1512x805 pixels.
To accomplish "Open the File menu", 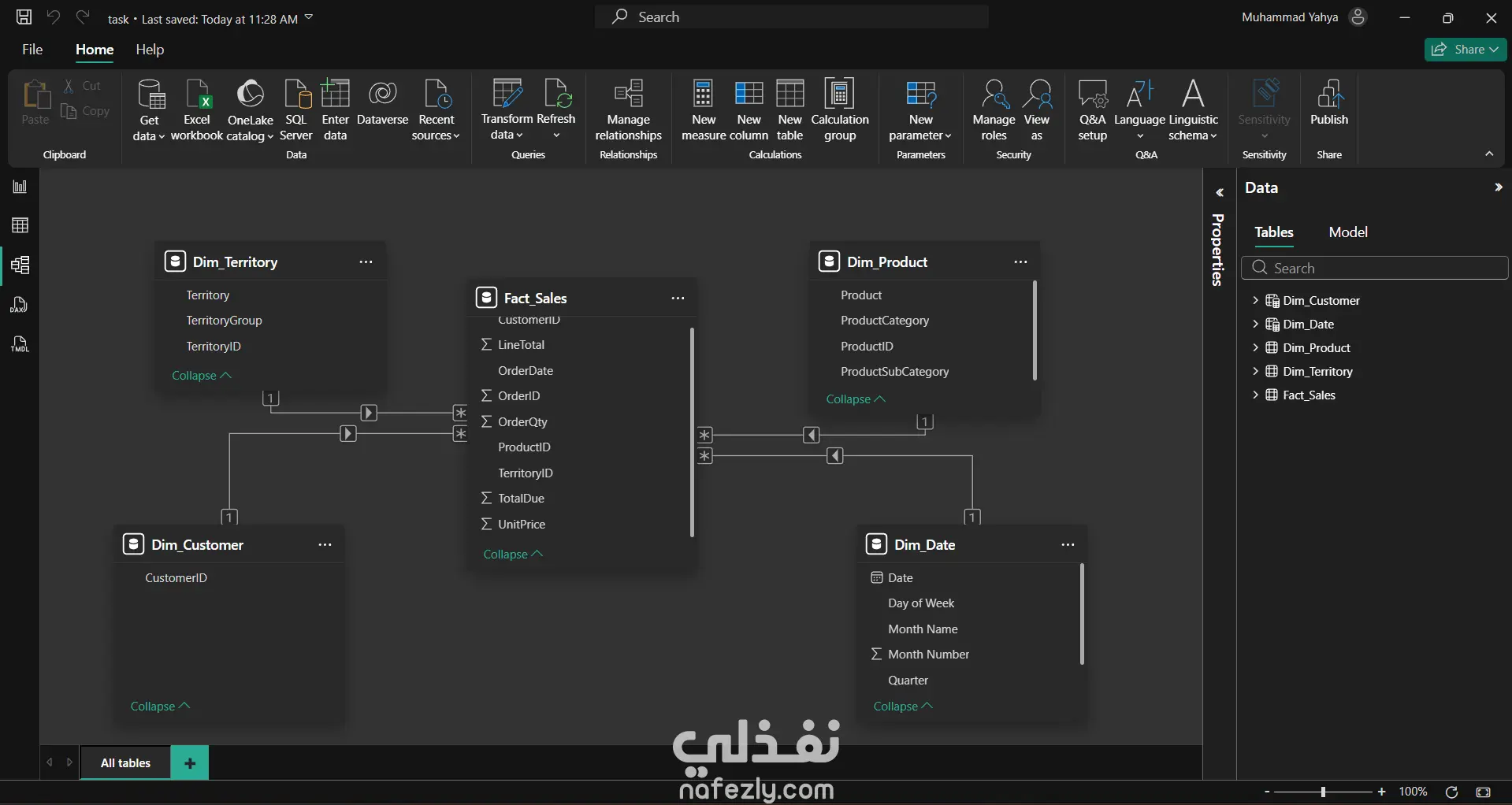I will (x=32, y=50).
